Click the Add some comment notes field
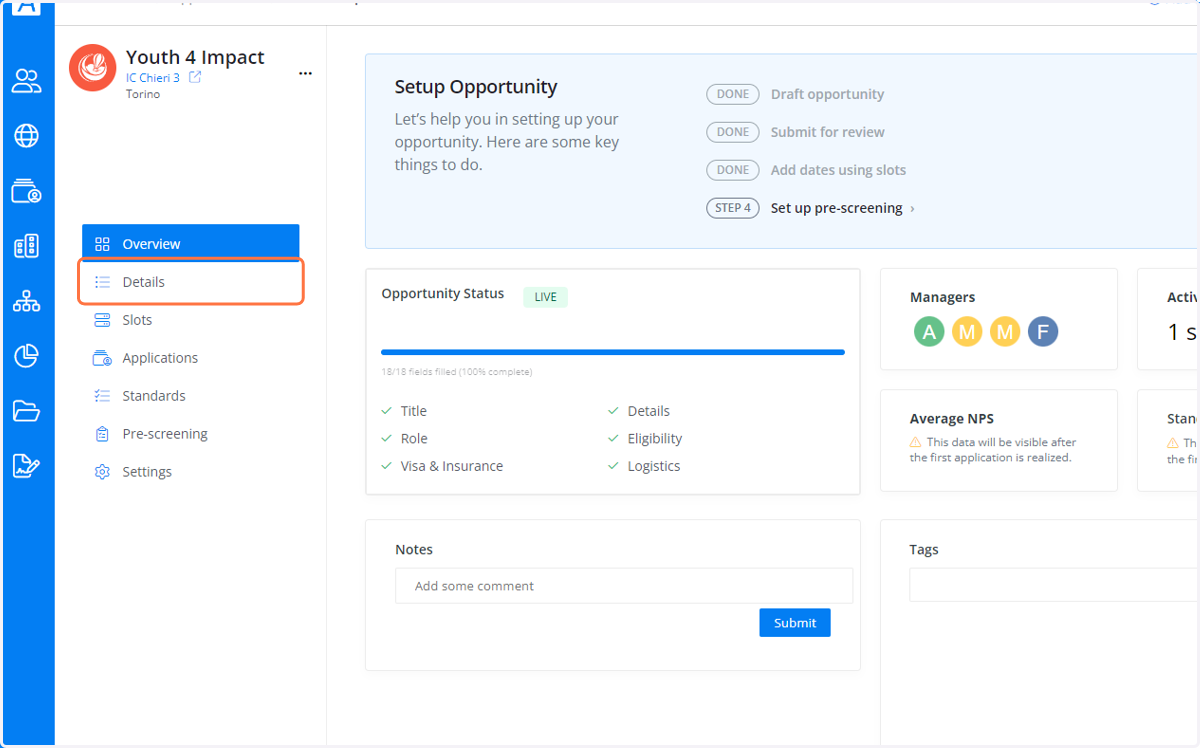The width and height of the screenshot is (1200, 748). [x=624, y=586]
